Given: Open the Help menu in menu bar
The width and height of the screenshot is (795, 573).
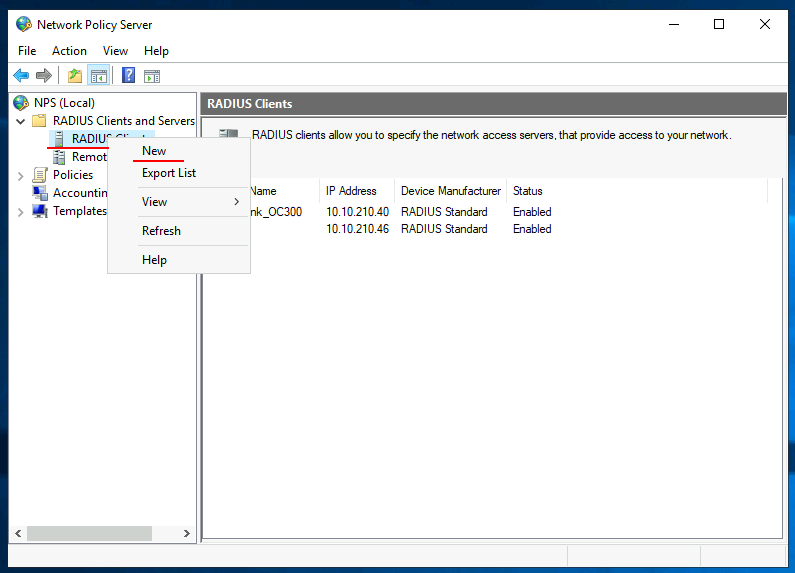Looking at the screenshot, I should point(156,51).
